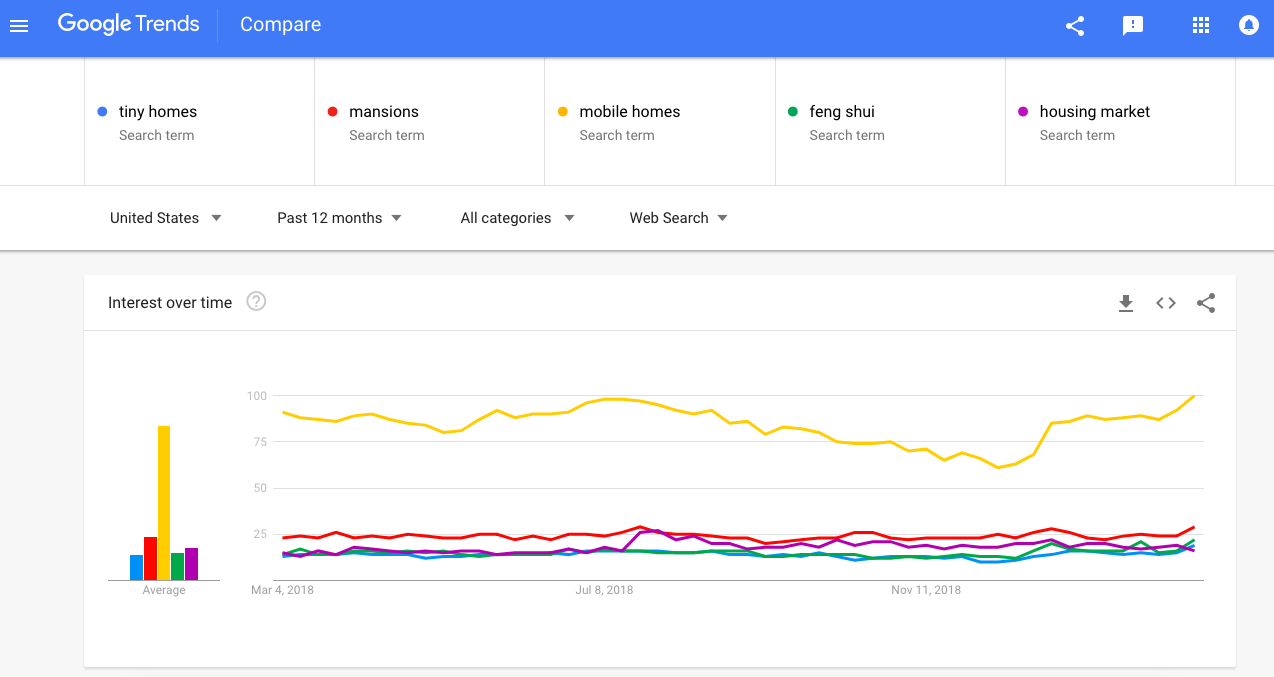Share the comparison via the top bar share icon
Screen dimensions: 1274x677
point(1075,27)
